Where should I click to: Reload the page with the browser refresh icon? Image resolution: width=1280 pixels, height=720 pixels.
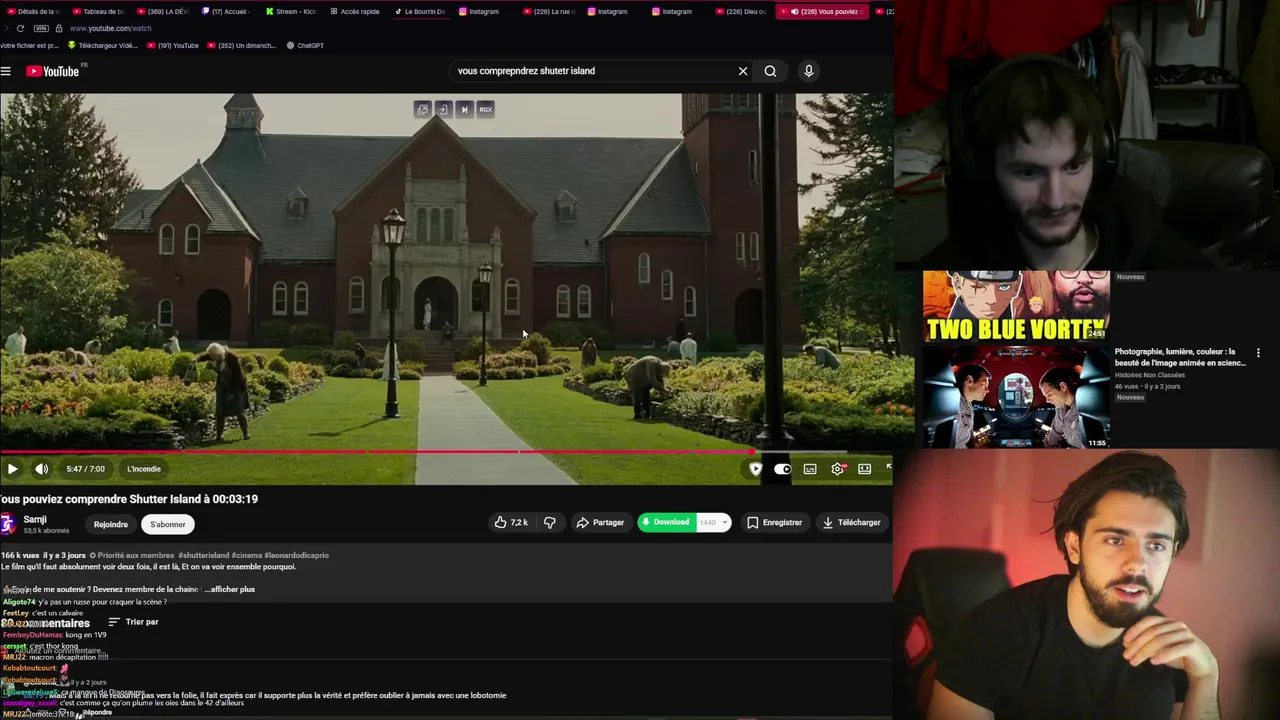pos(19,28)
